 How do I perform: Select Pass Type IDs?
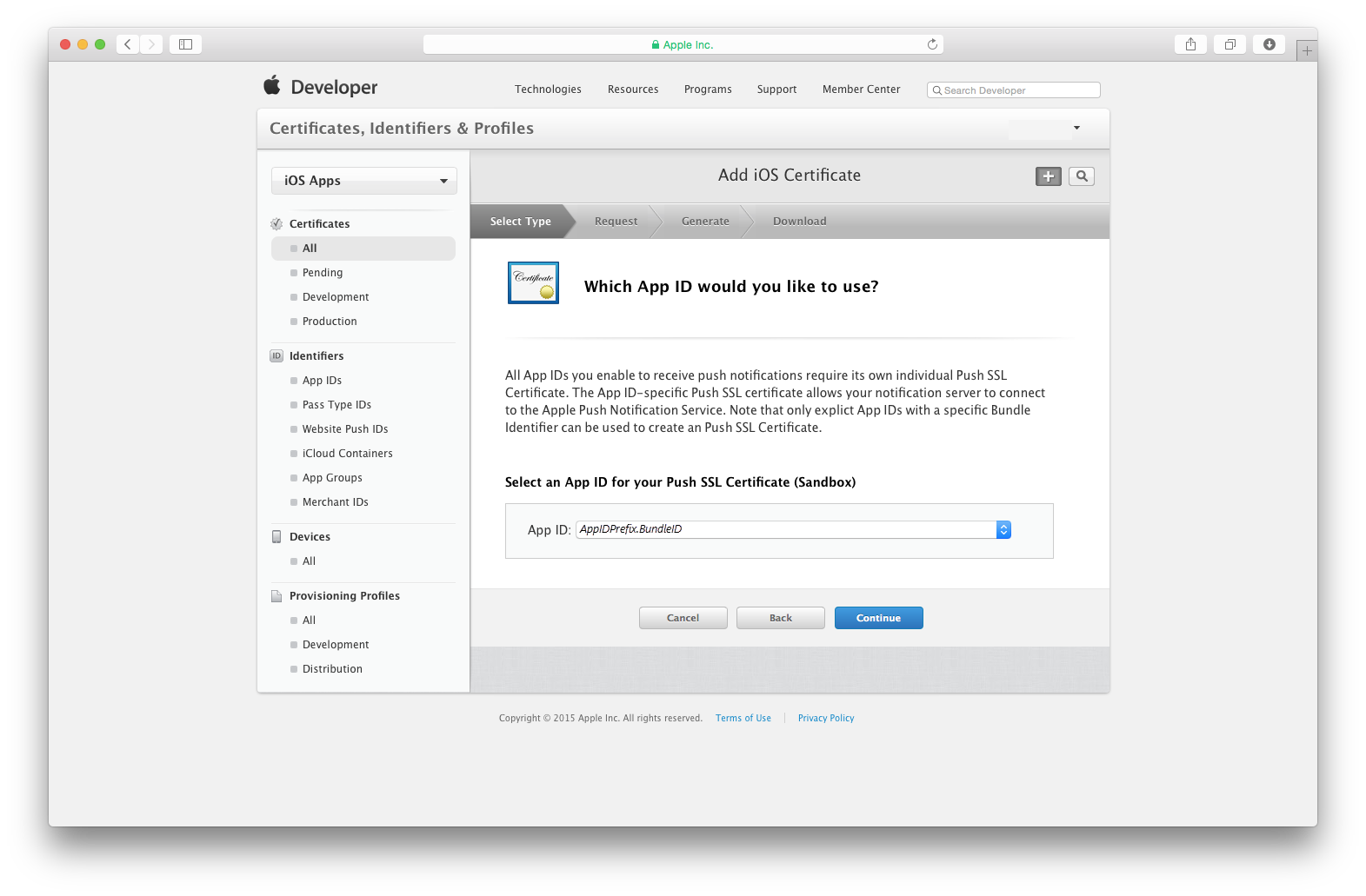coord(337,405)
